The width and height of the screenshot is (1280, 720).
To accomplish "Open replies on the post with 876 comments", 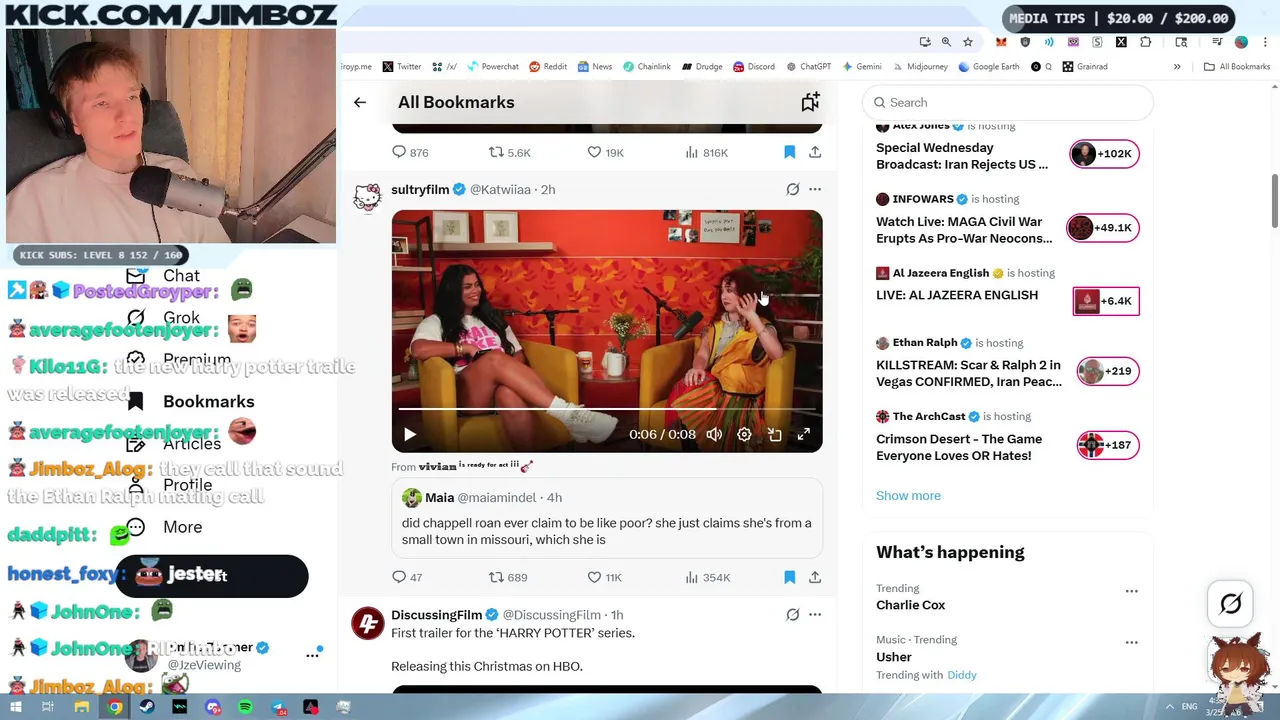I will (x=410, y=152).
